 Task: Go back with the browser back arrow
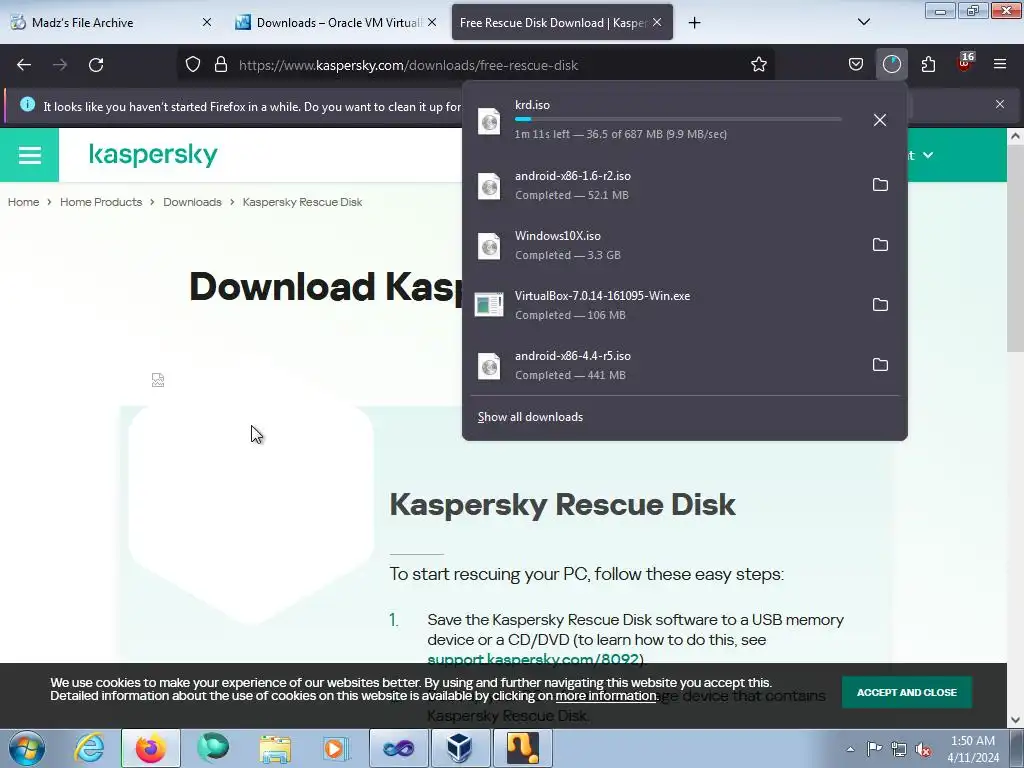click(x=24, y=65)
